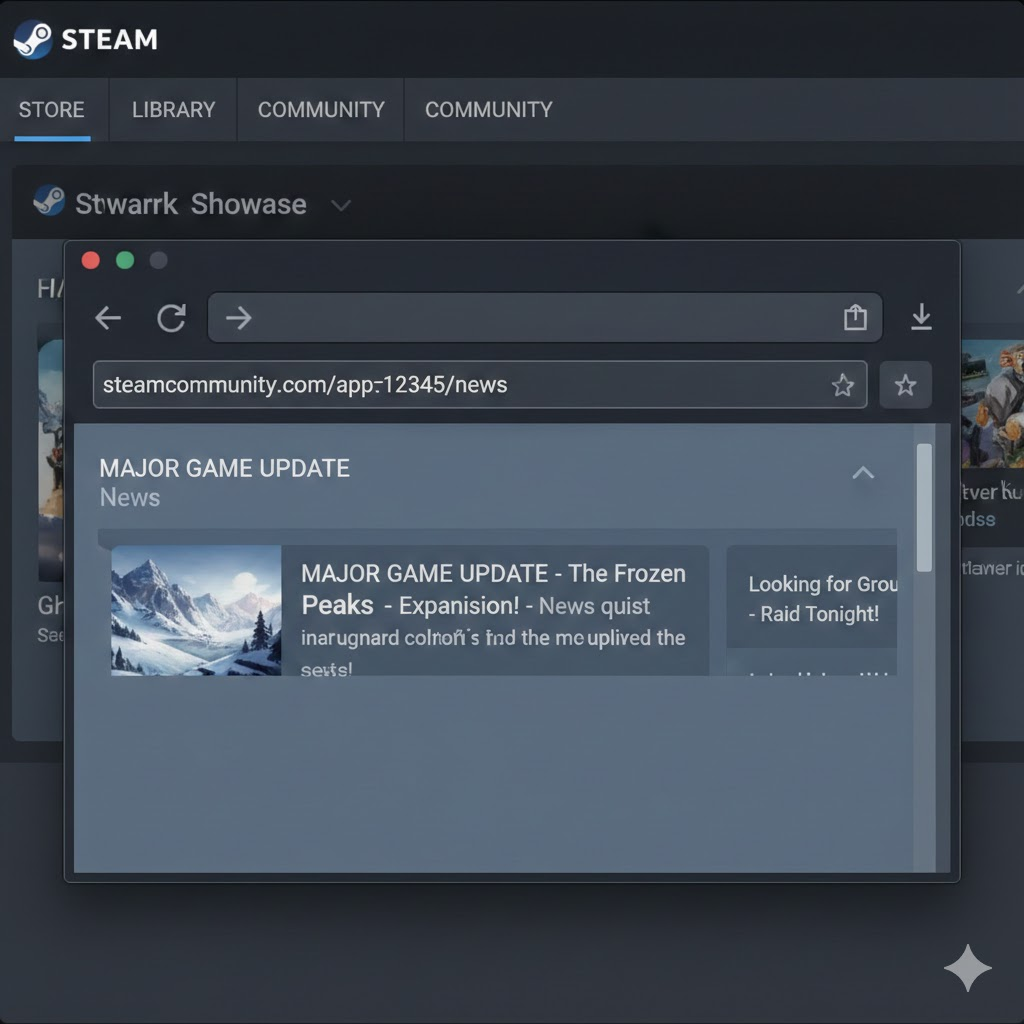Go back using the left arrow
The width and height of the screenshot is (1024, 1024).
(x=108, y=318)
